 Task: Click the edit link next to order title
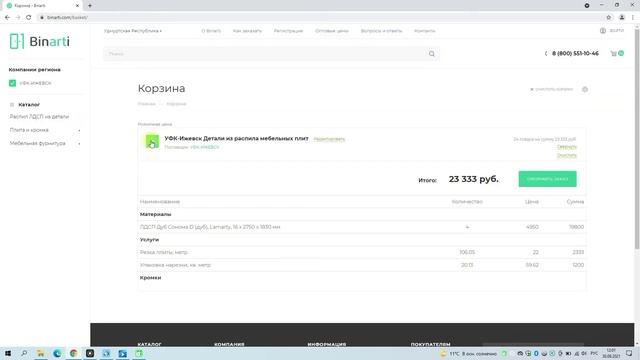(x=329, y=139)
